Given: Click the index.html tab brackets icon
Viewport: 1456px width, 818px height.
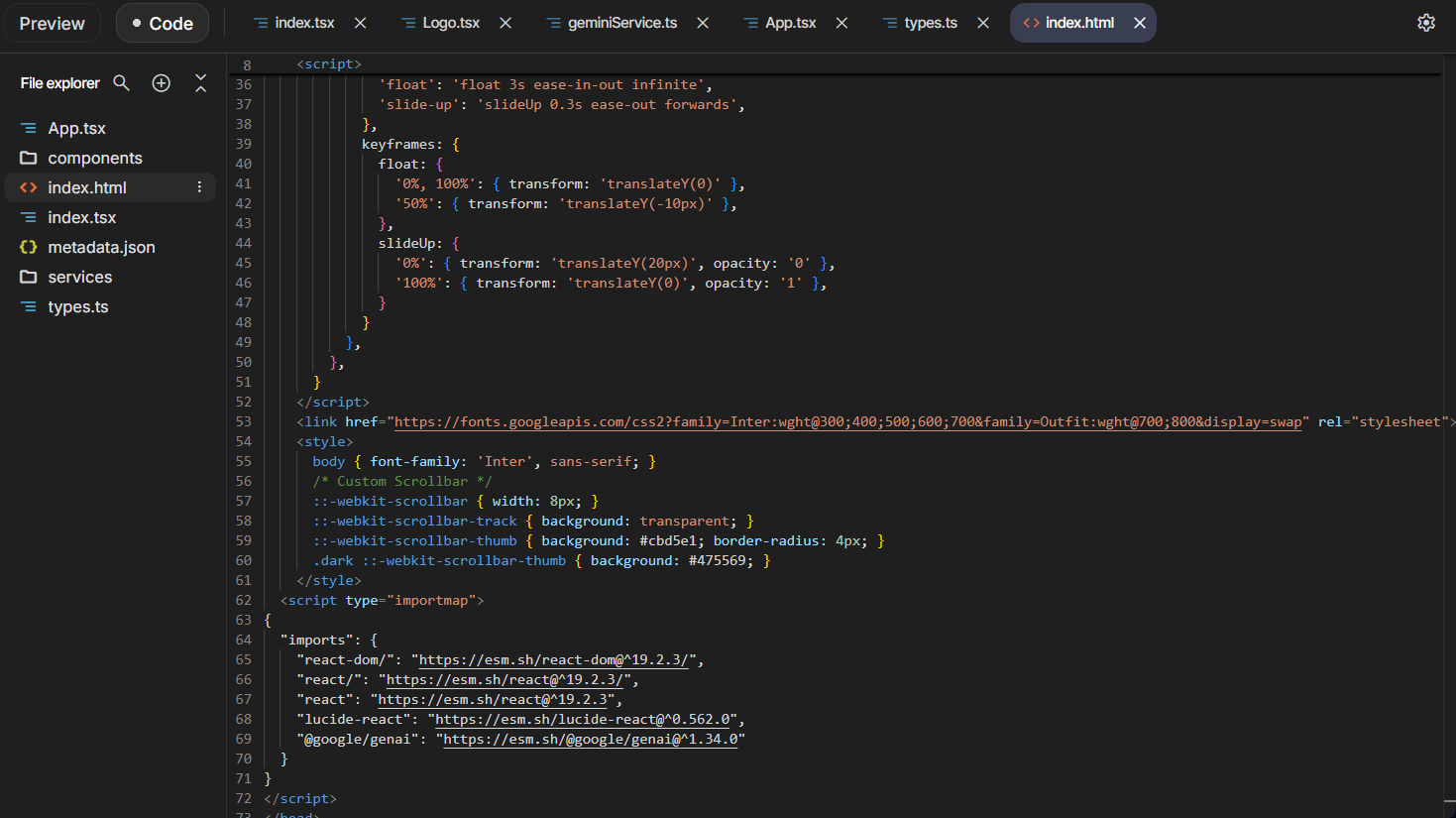Looking at the screenshot, I should point(1032,23).
